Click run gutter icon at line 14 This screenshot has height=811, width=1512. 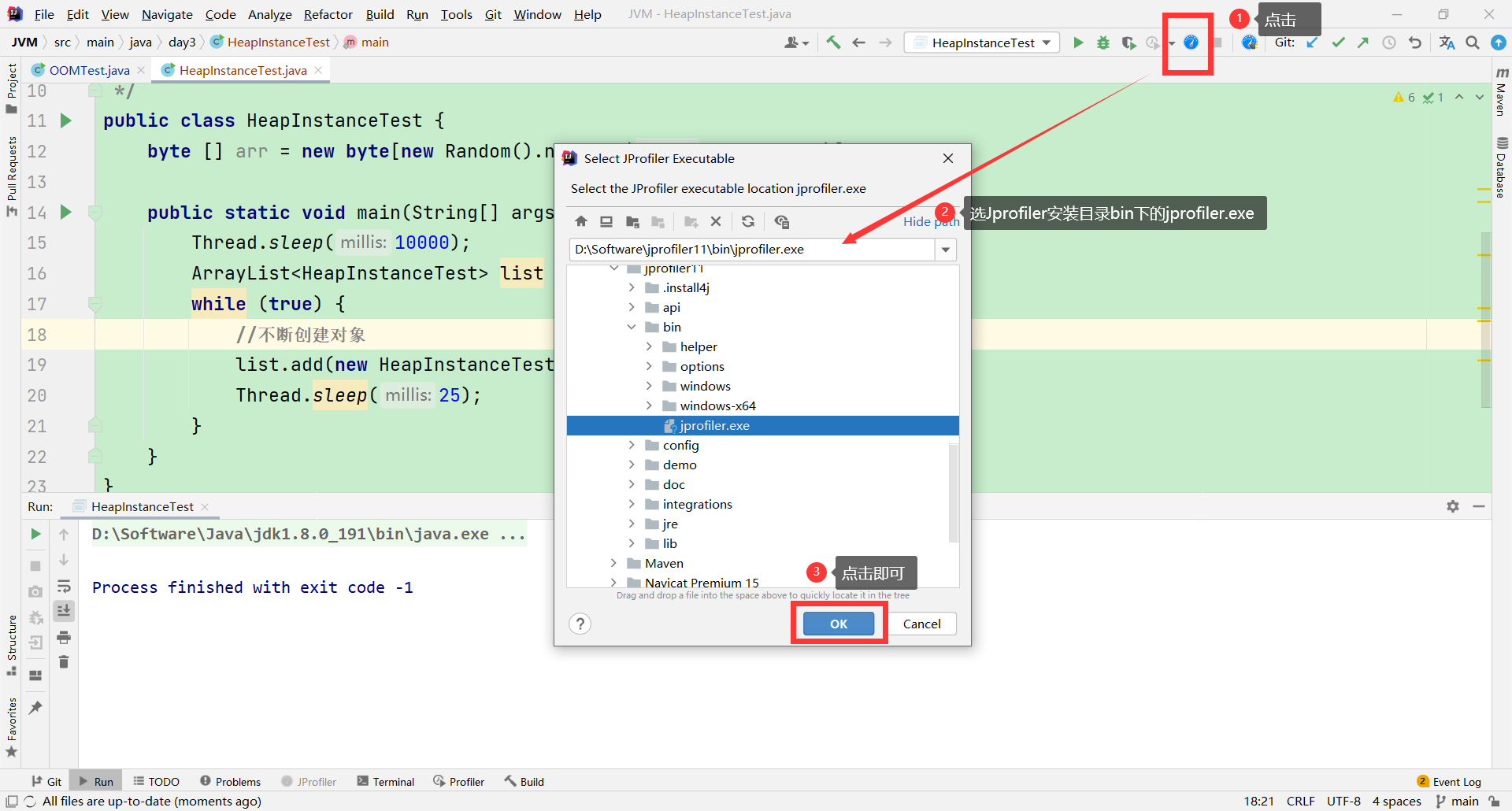pyautogui.click(x=66, y=212)
